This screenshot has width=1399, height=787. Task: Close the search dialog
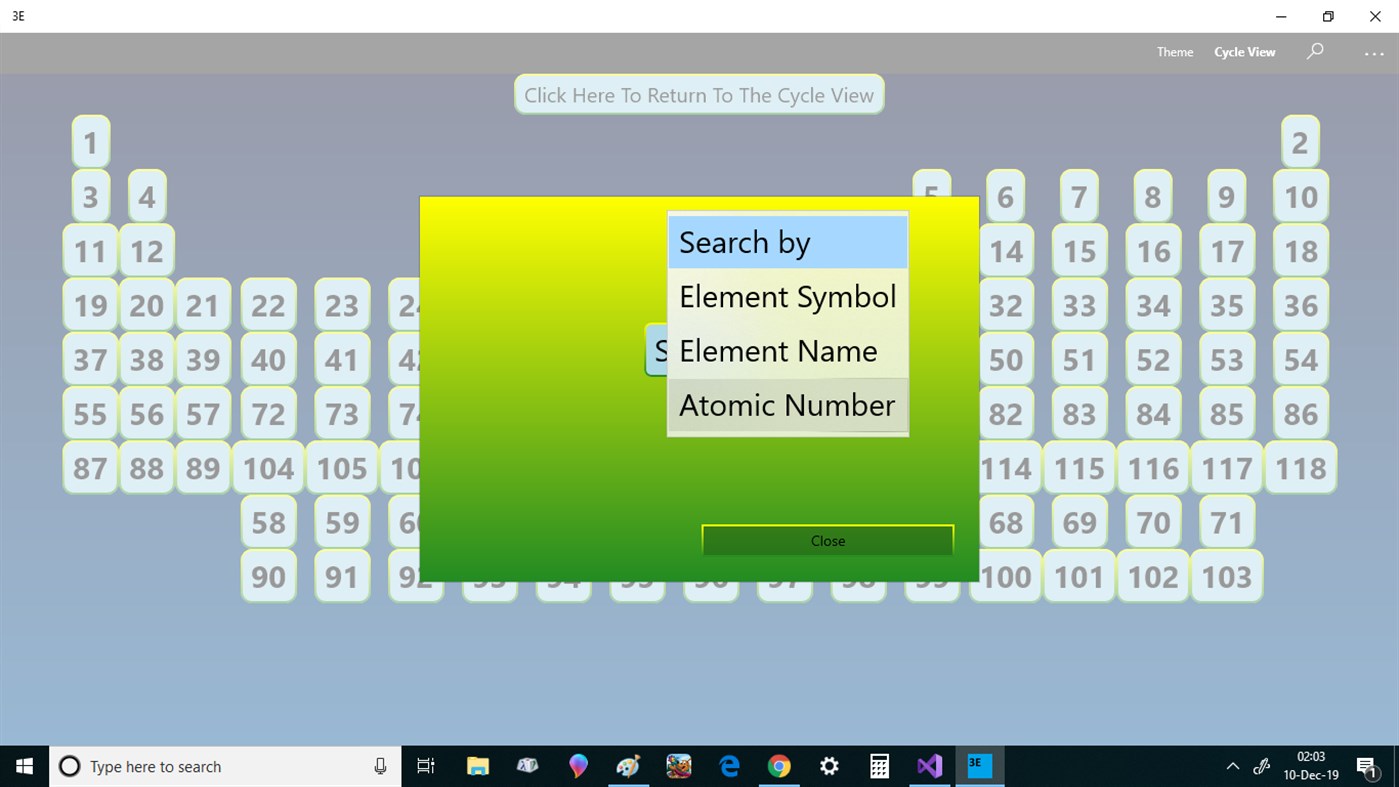point(827,540)
